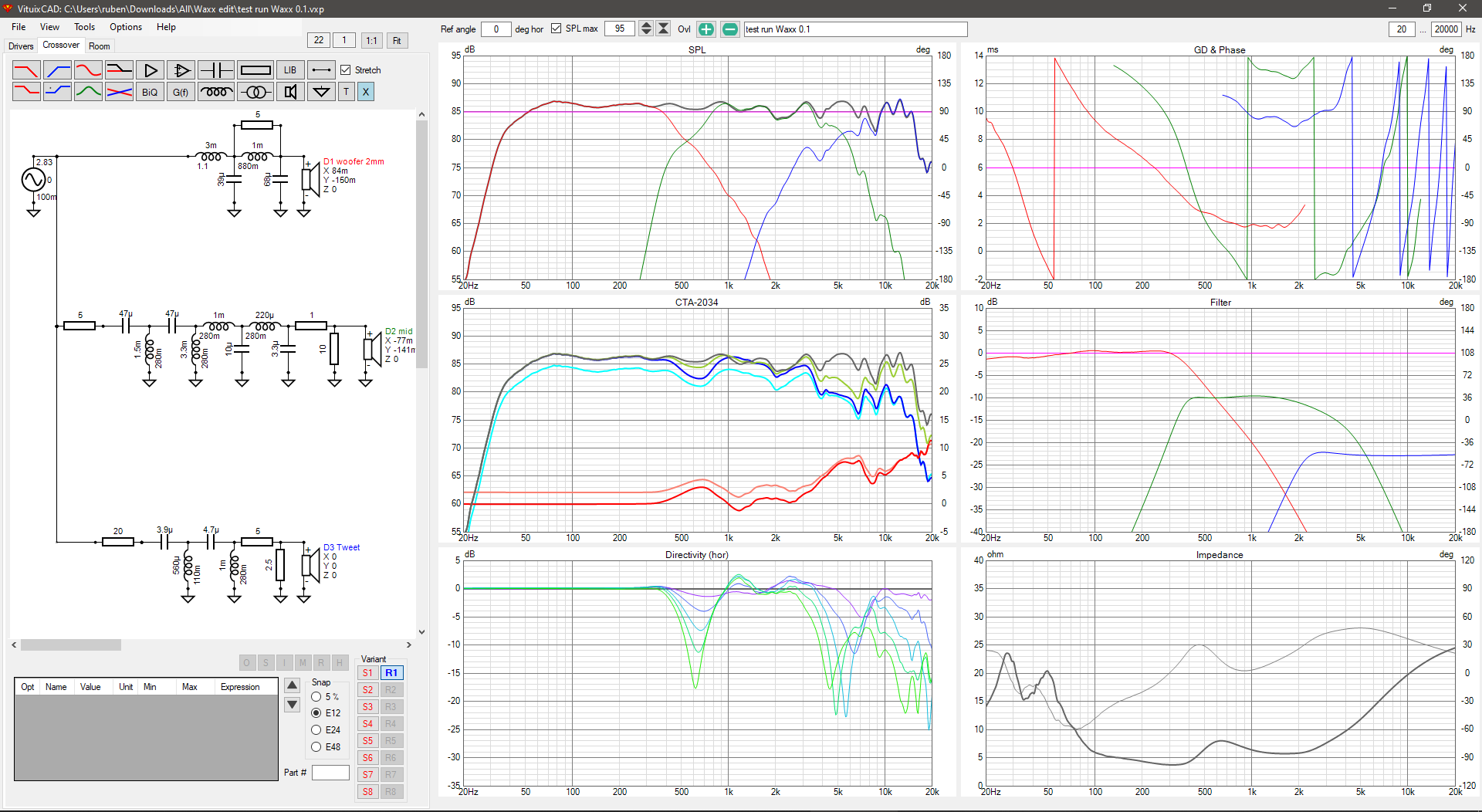This screenshot has width=1482, height=812.
Task: Insert a BiQ biquad block
Action: click(151, 92)
